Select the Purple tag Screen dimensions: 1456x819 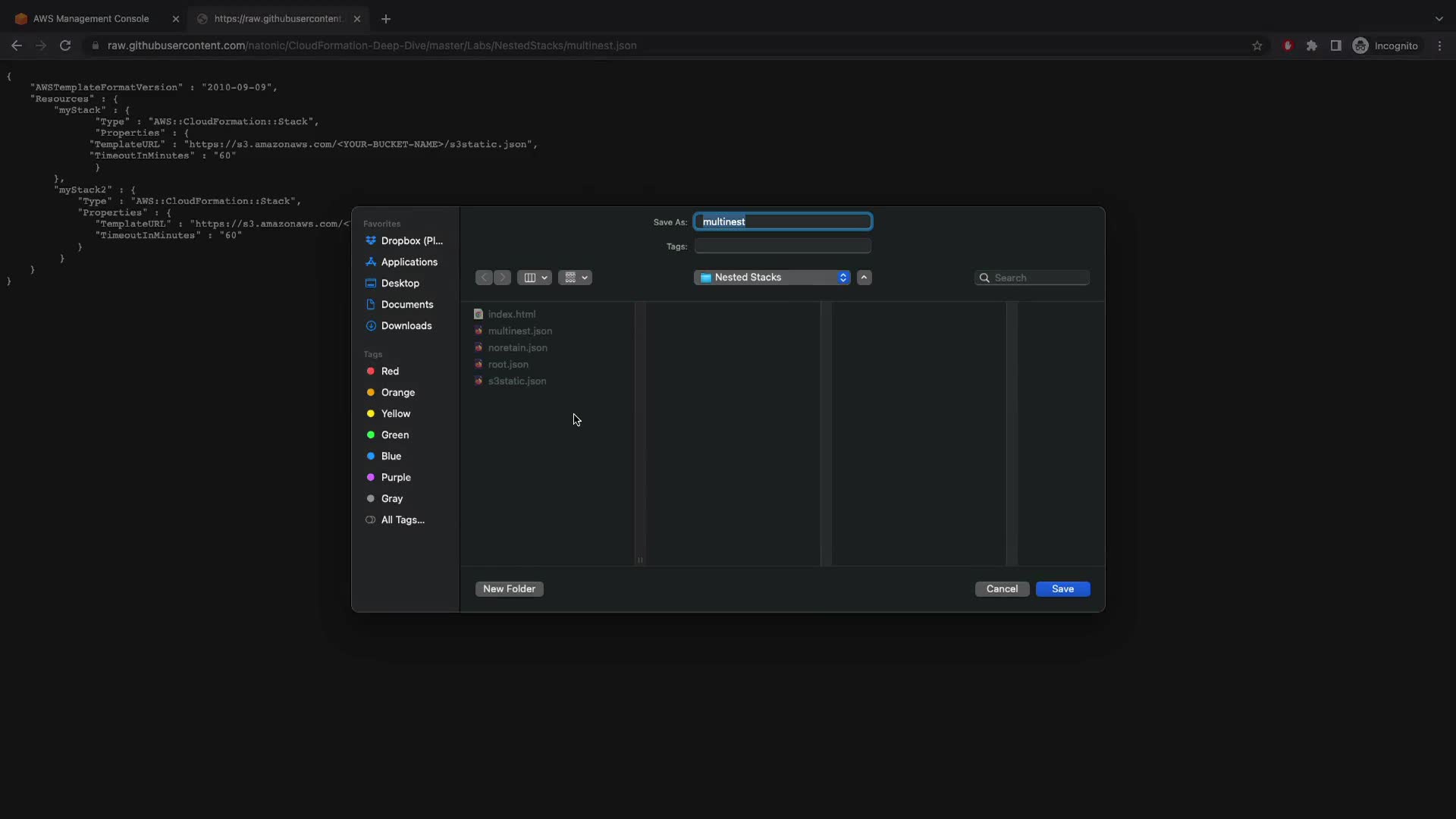pyautogui.click(x=395, y=478)
